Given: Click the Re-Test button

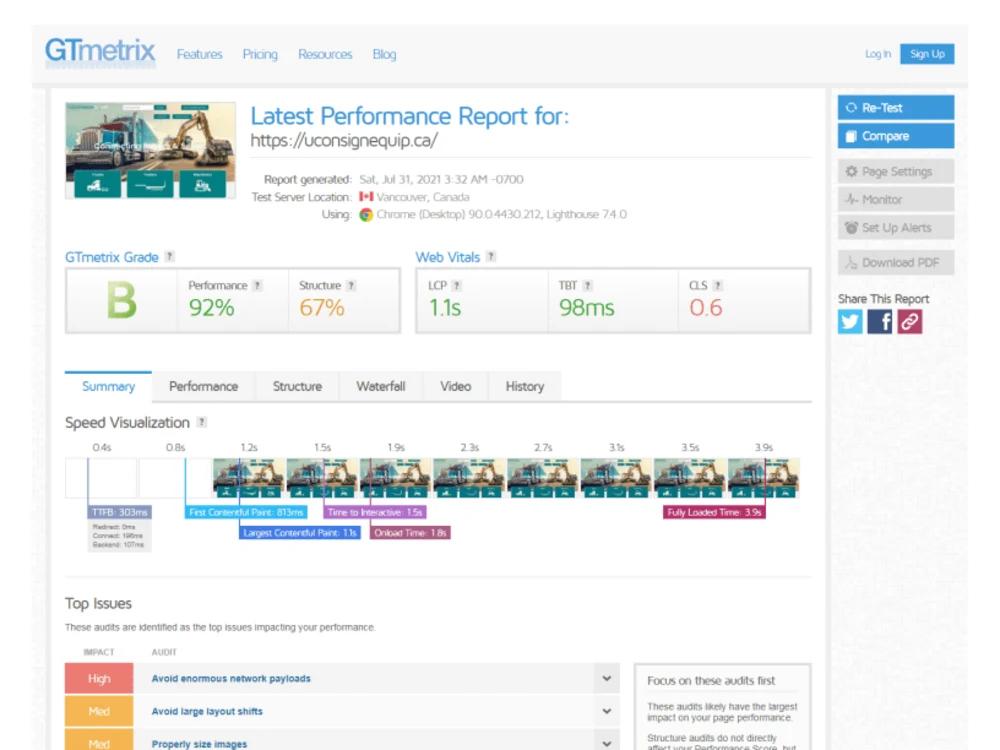Looking at the screenshot, I should click(x=896, y=108).
